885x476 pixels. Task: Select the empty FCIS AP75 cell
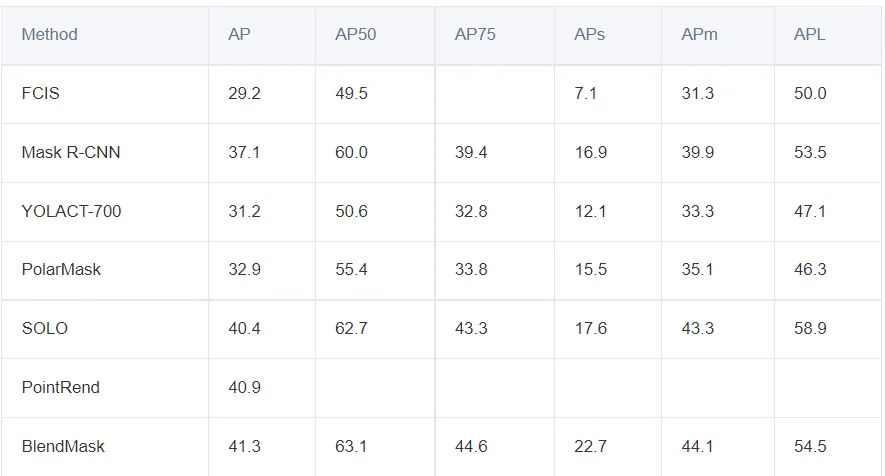pyautogui.click(x=495, y=93)
